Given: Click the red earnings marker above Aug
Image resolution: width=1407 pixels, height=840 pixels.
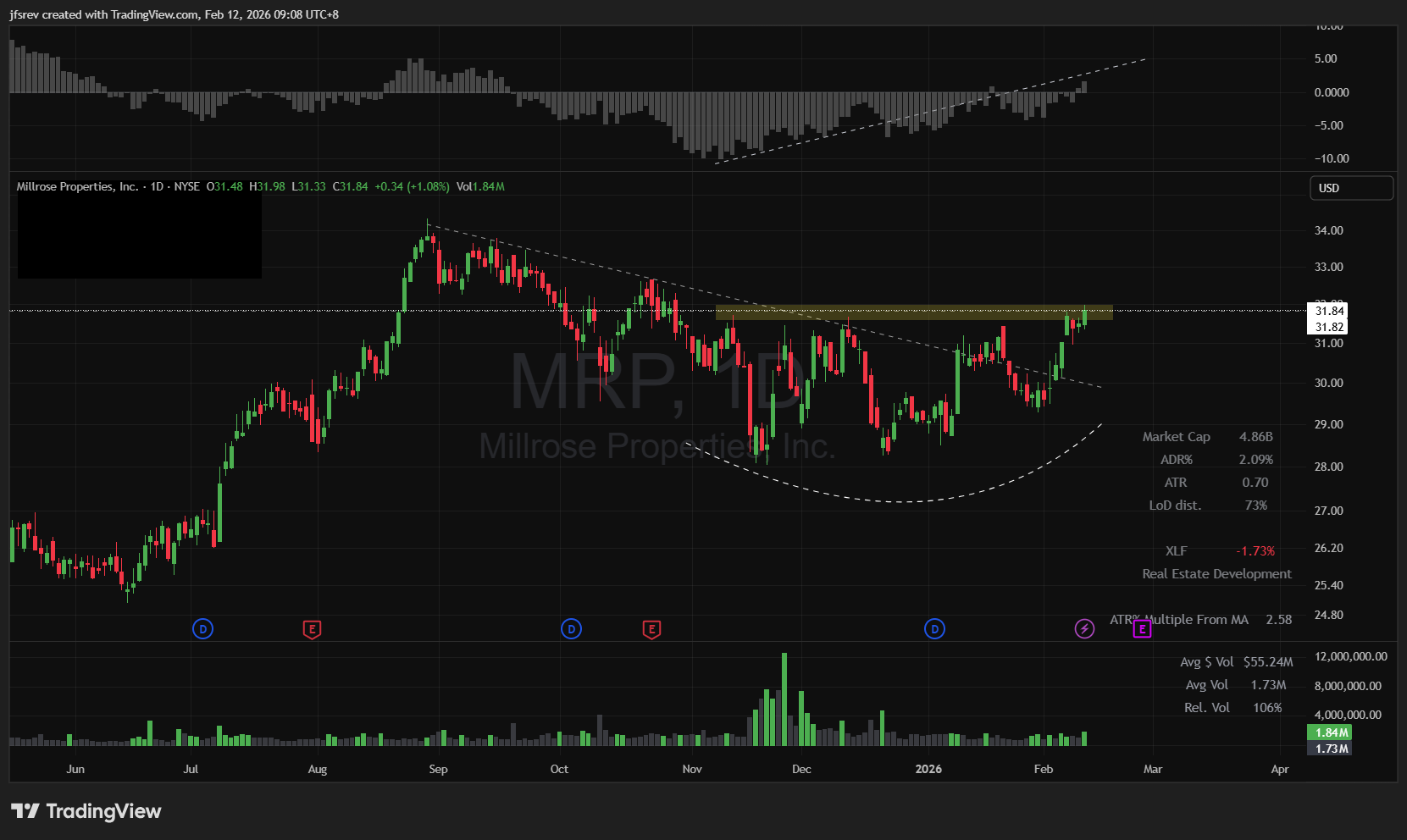Looking at the screenshot, I should coord(313,629).
